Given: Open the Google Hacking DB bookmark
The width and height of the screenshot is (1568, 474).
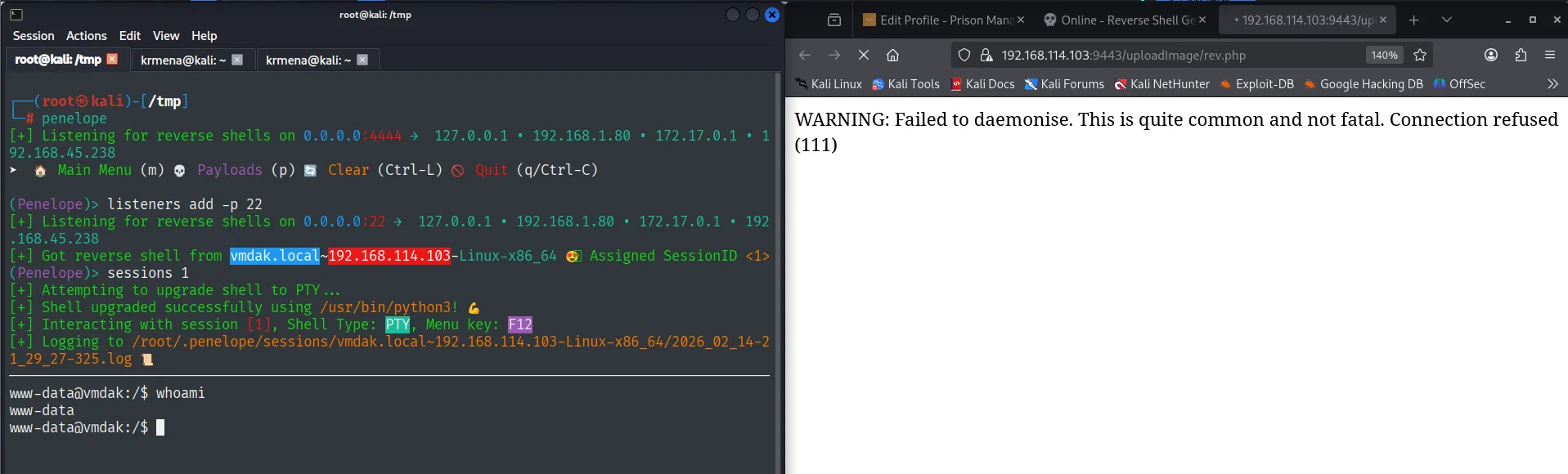Looking at the screenshot, I should click(x=1364, y=84).
